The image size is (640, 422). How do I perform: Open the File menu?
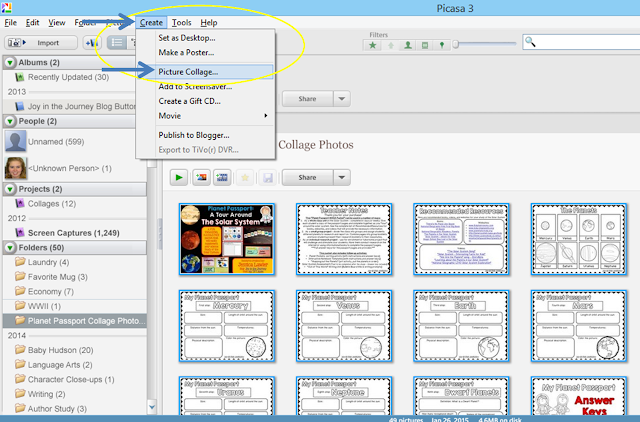pos(11,22)
